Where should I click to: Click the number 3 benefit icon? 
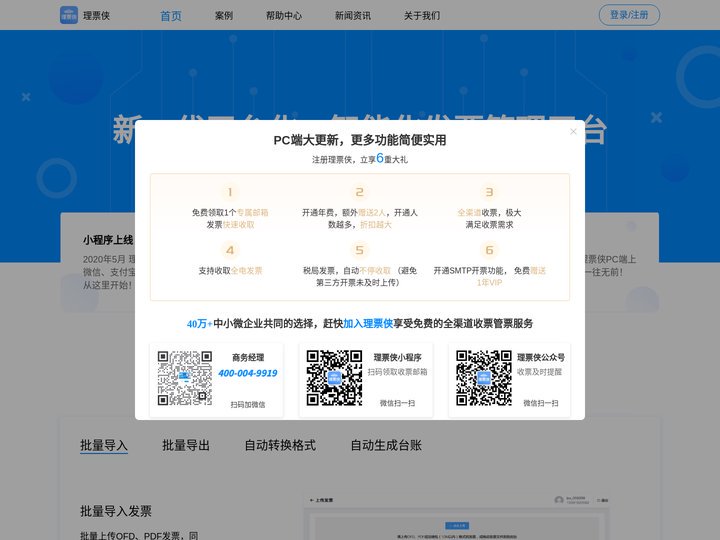pyautogui.click(x=489, y=192)
